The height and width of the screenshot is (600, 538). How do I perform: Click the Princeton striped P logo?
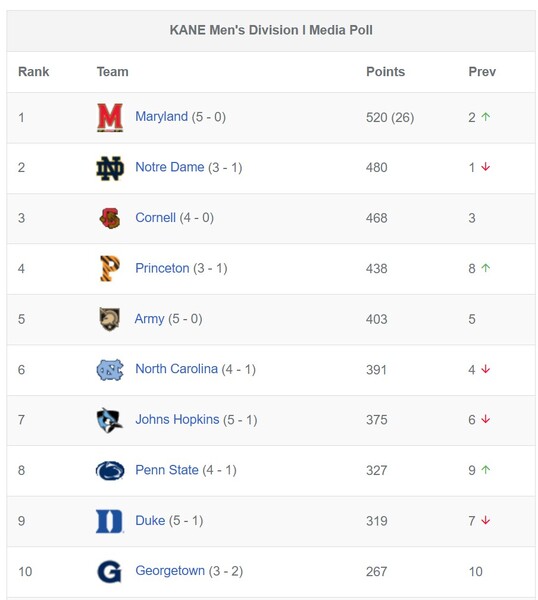point(110,269)
